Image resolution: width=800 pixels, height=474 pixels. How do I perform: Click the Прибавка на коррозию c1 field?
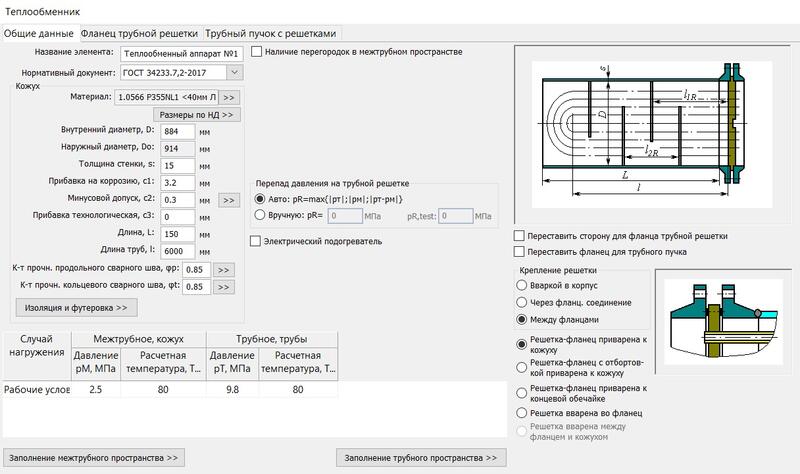pos(178,183)
